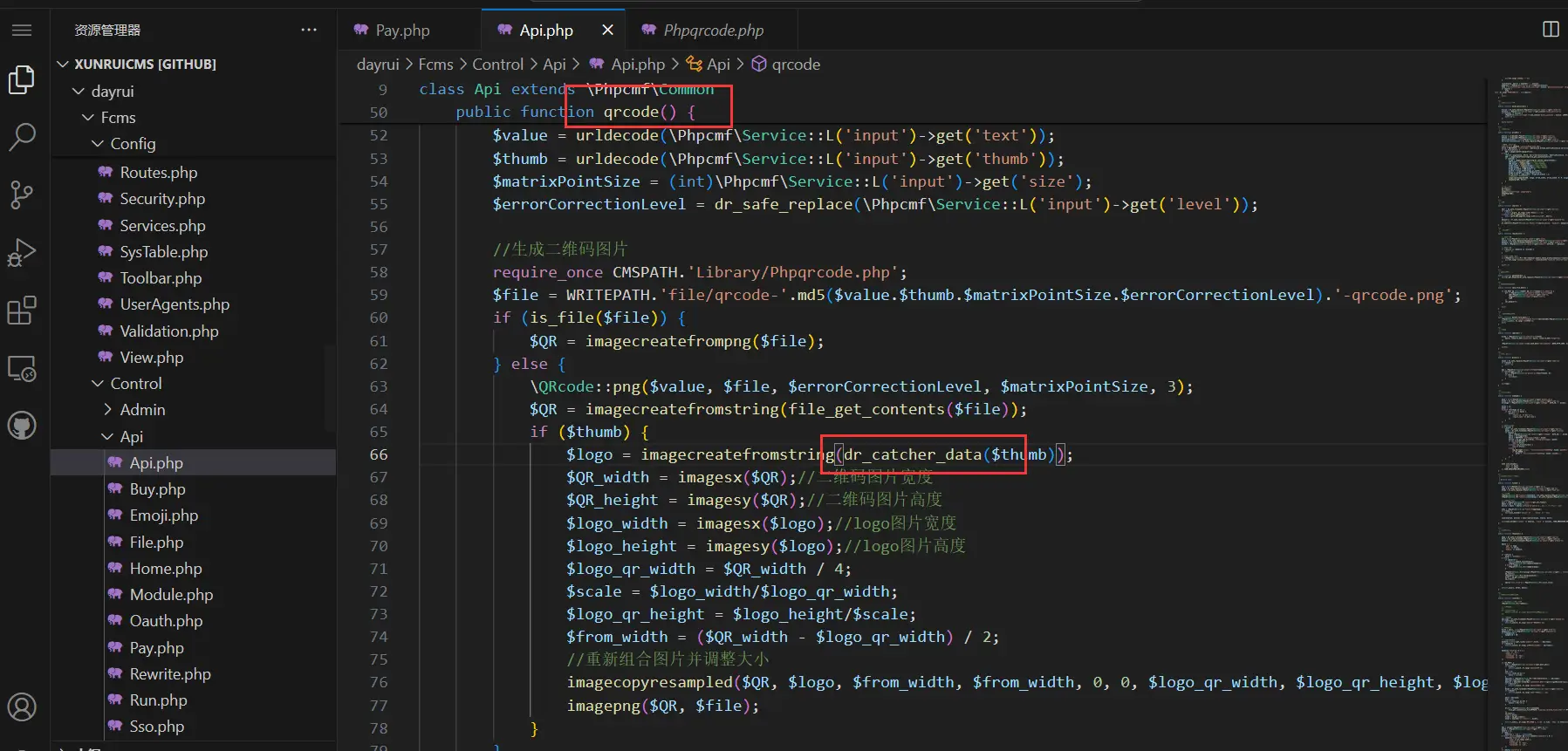This screenshot has height=751, width=1568.
Task: Click the Fcms breadcrumb segment
Action: click(435, 64)
